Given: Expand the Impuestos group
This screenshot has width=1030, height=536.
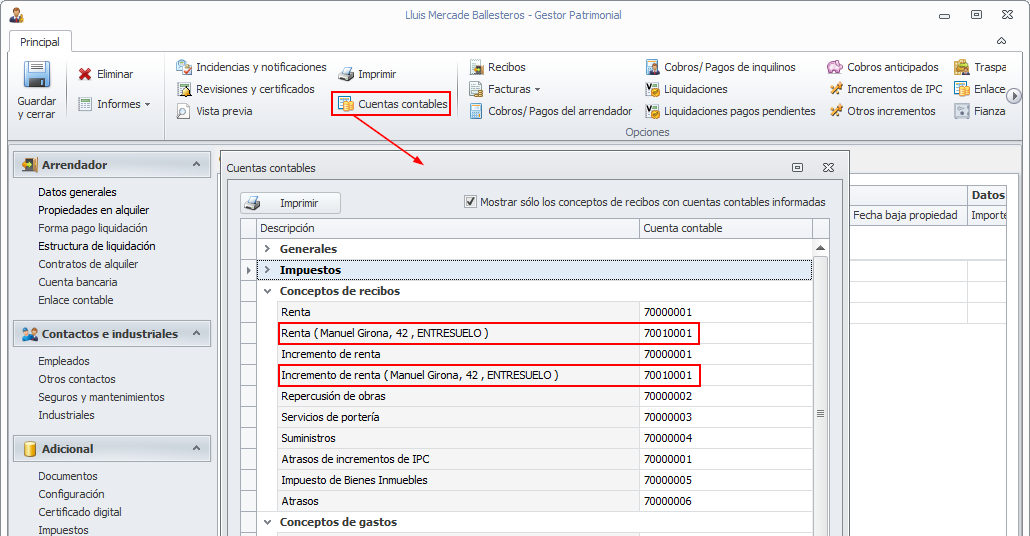Looking at the screenshot, I should coord(267,270).
